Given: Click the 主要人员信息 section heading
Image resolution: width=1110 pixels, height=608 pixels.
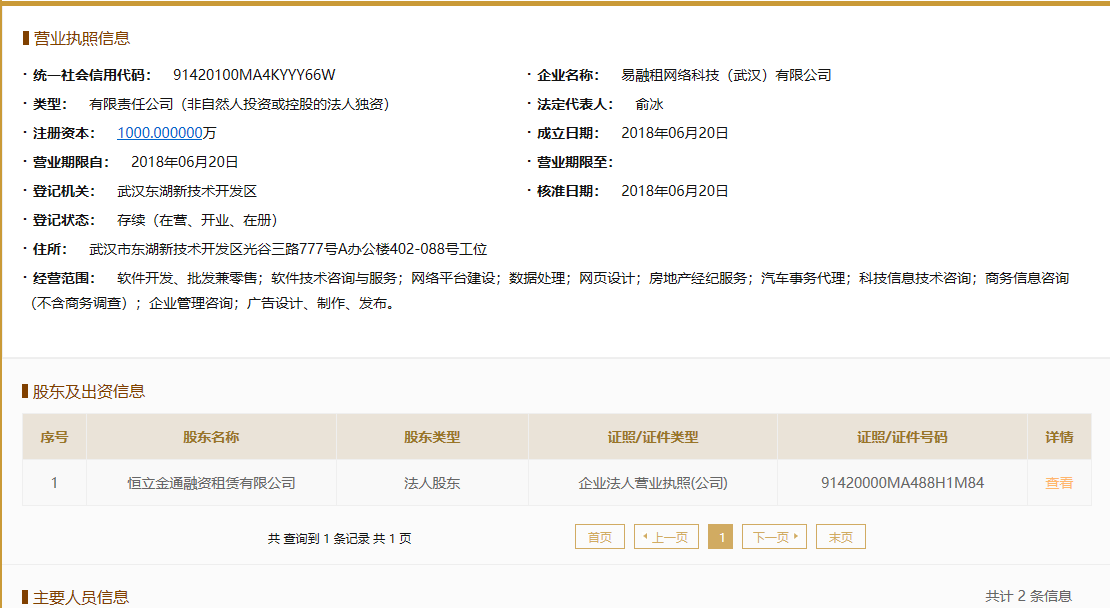Looking at the screenshot, I should point(81,597).
